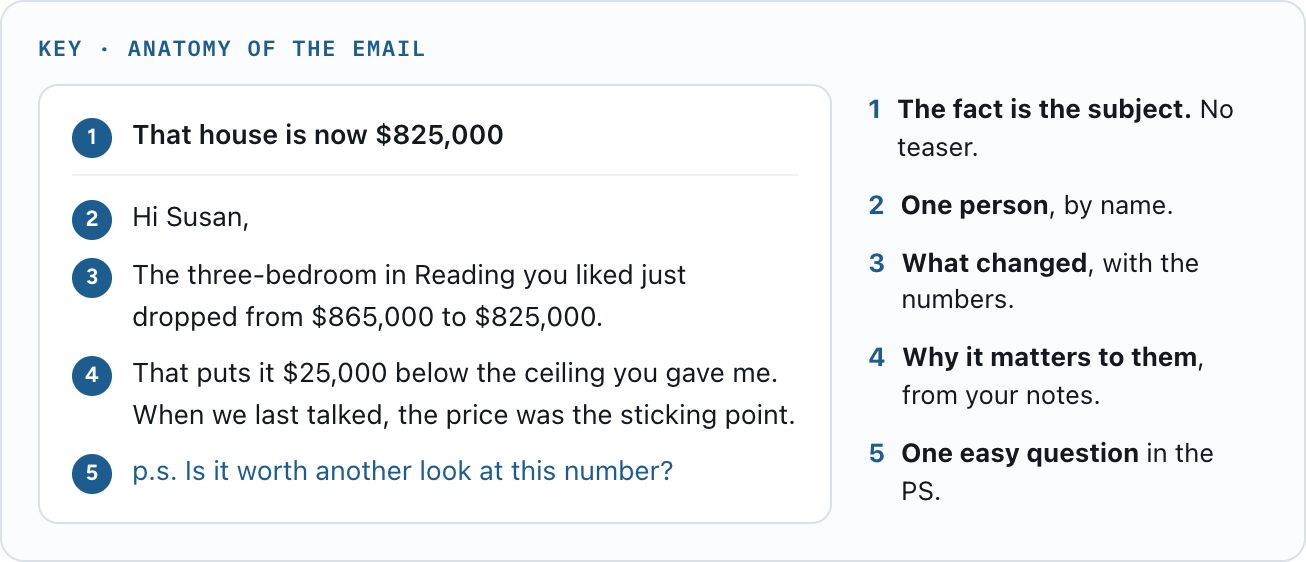This screenshot has width=1306, height=562.
Task: Click legend number 3 for What changed
Action: tap(877, 264)
